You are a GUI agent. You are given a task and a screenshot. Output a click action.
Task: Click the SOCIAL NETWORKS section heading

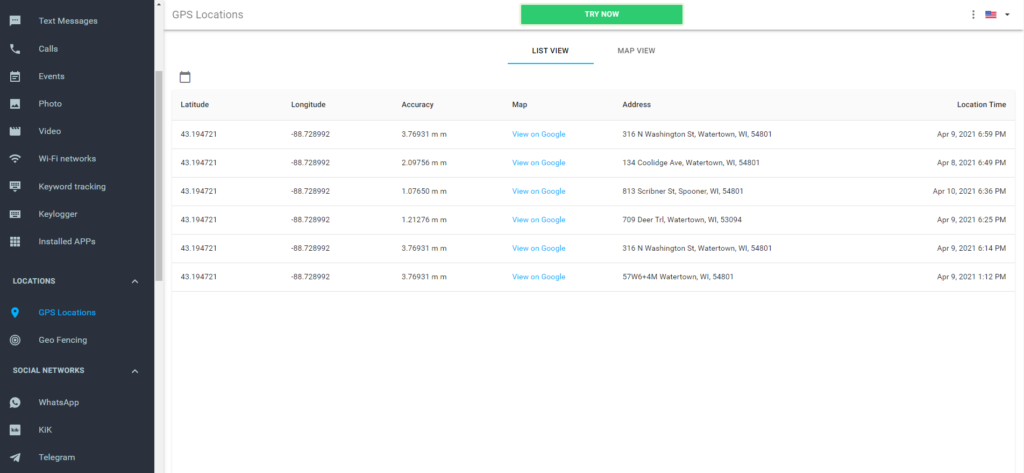coord(48,370)
